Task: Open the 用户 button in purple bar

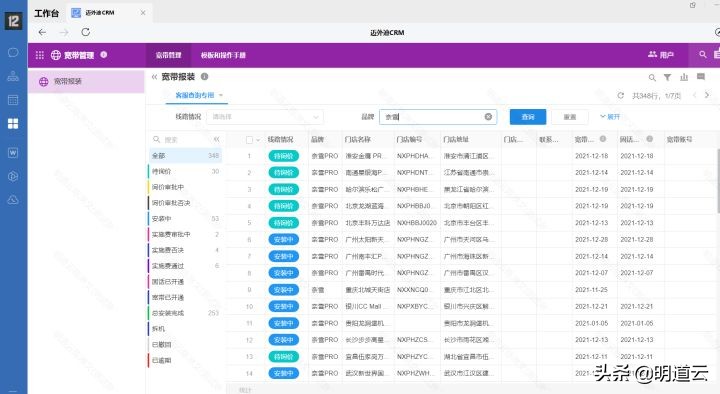Action: pos(661,55)
